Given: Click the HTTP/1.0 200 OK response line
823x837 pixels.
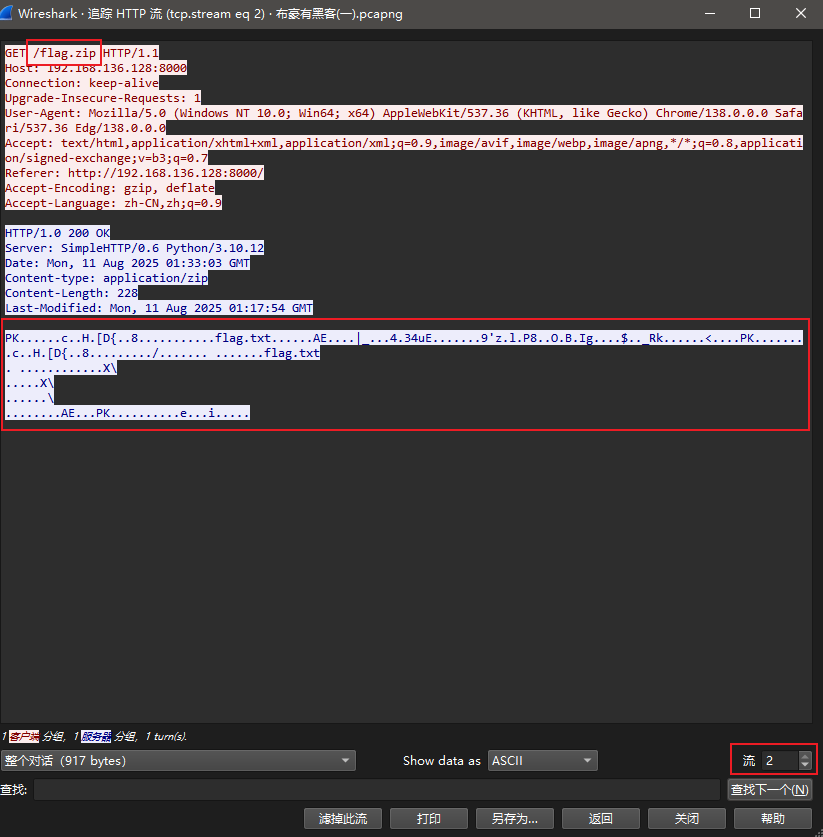Looking at the screenshot, I should 58,233.
